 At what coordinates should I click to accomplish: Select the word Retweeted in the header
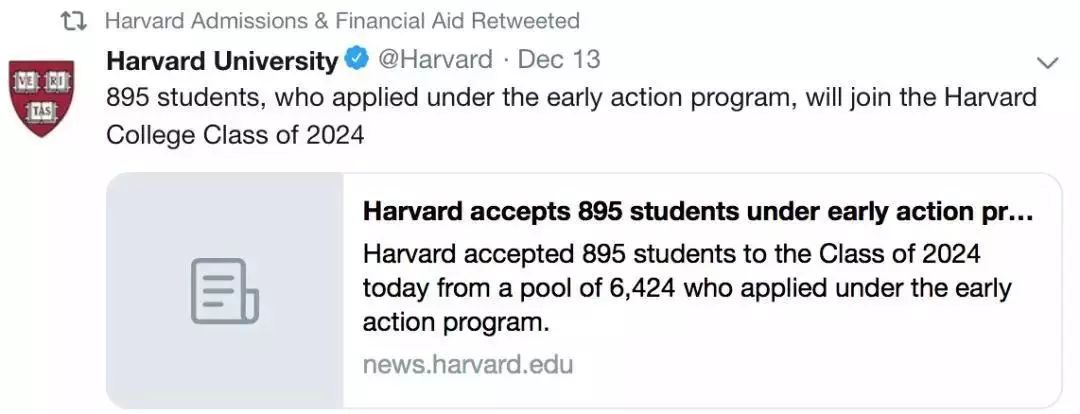click(x=526, y=21)
